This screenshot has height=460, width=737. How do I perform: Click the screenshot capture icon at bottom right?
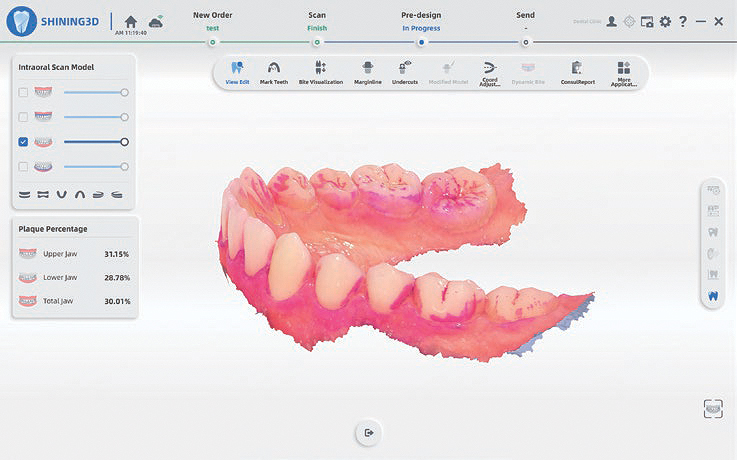click(712, 409)
